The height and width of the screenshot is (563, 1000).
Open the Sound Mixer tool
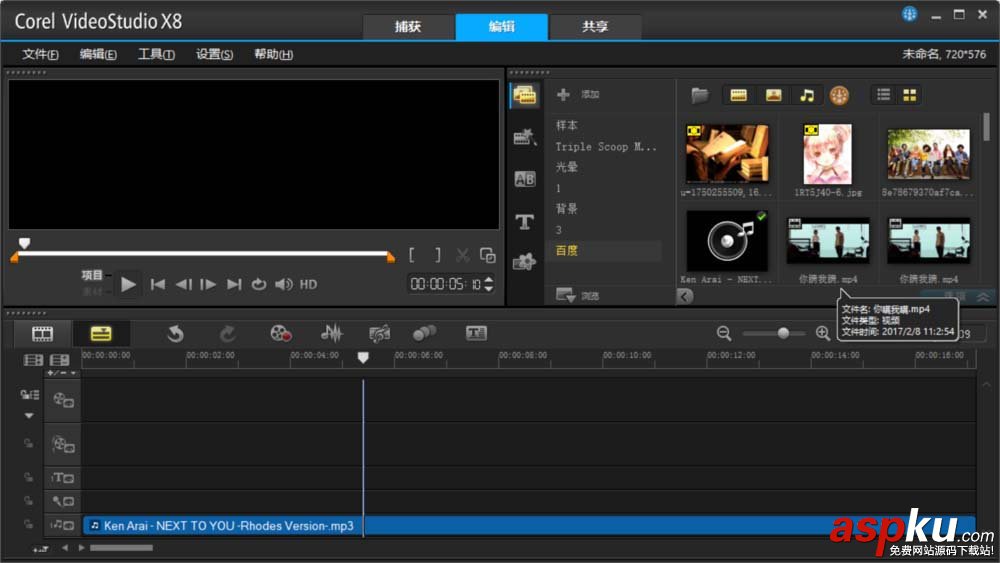(331, 334)
